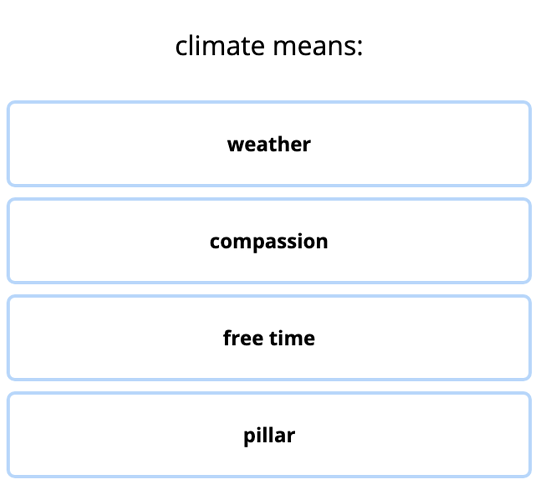
Task: Answer that climate means pillar
Action: click(x=269, y=435)
